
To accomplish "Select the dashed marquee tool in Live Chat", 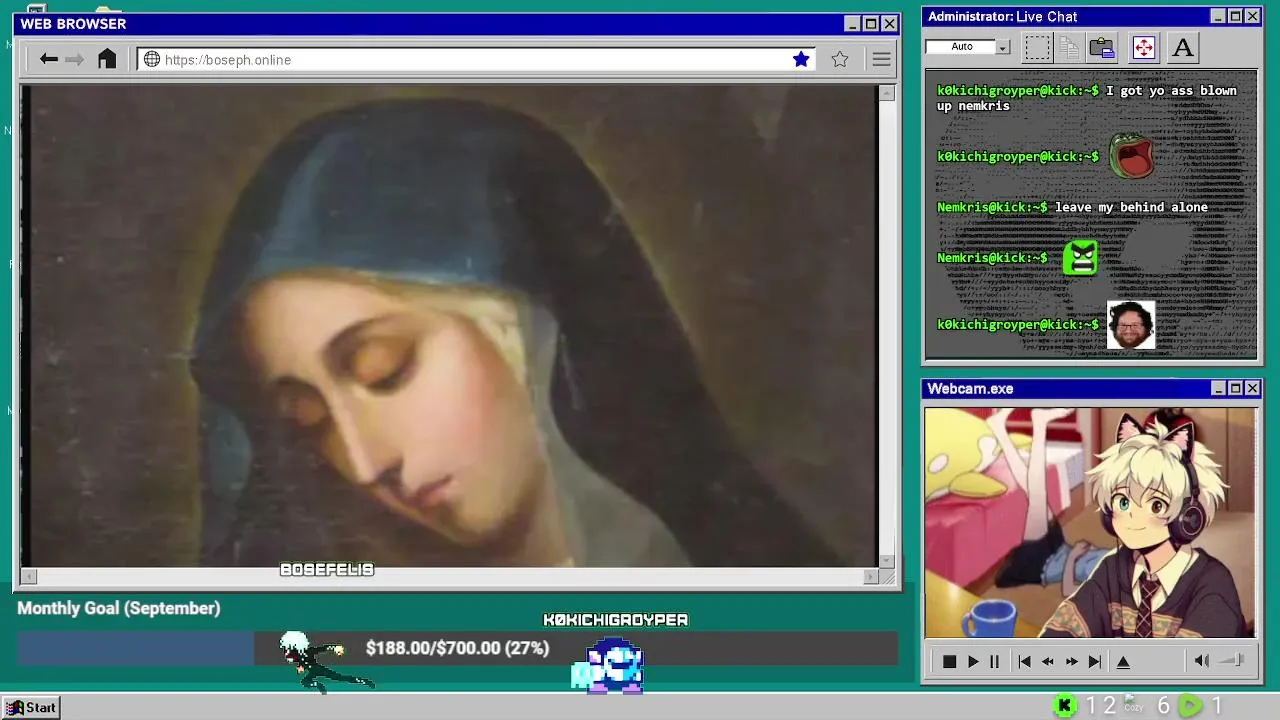I will [x=1038, y=47].
